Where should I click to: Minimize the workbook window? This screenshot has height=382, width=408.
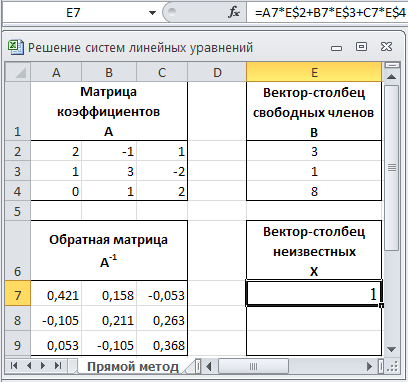(336, 48)
